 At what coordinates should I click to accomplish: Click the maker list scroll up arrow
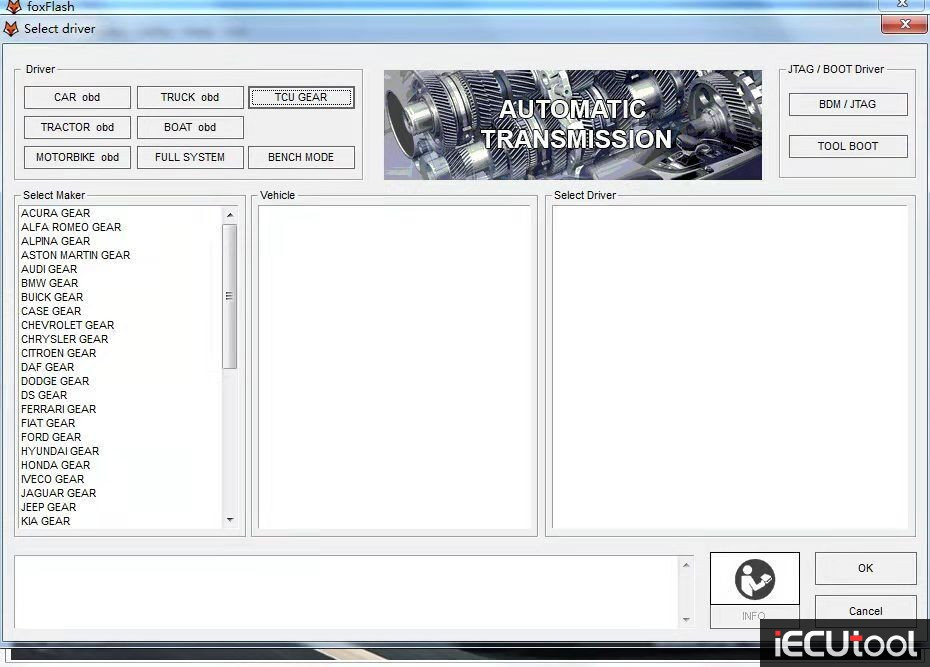coord(230,215)
